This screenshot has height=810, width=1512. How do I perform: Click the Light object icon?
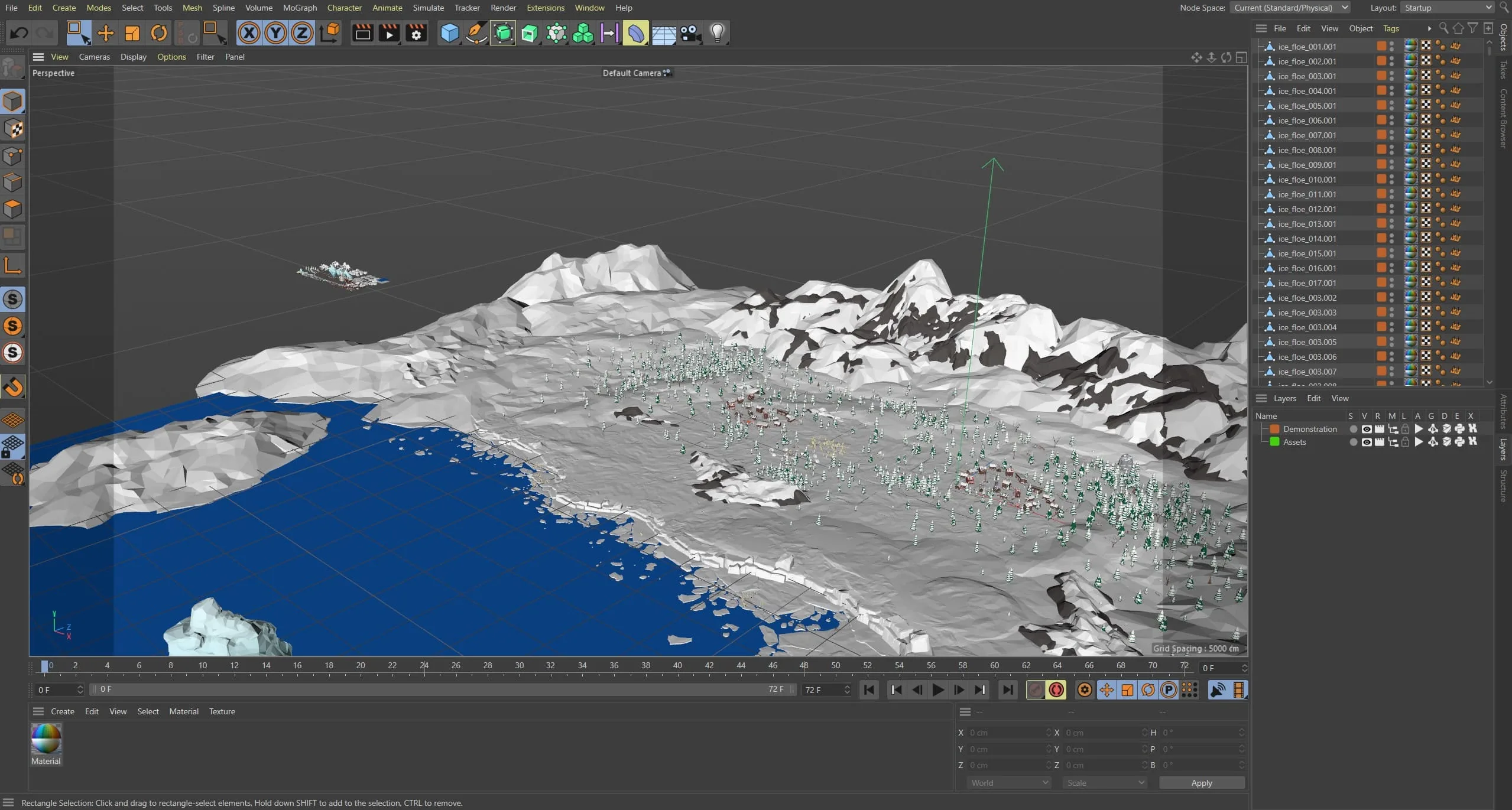pos(717,33)
